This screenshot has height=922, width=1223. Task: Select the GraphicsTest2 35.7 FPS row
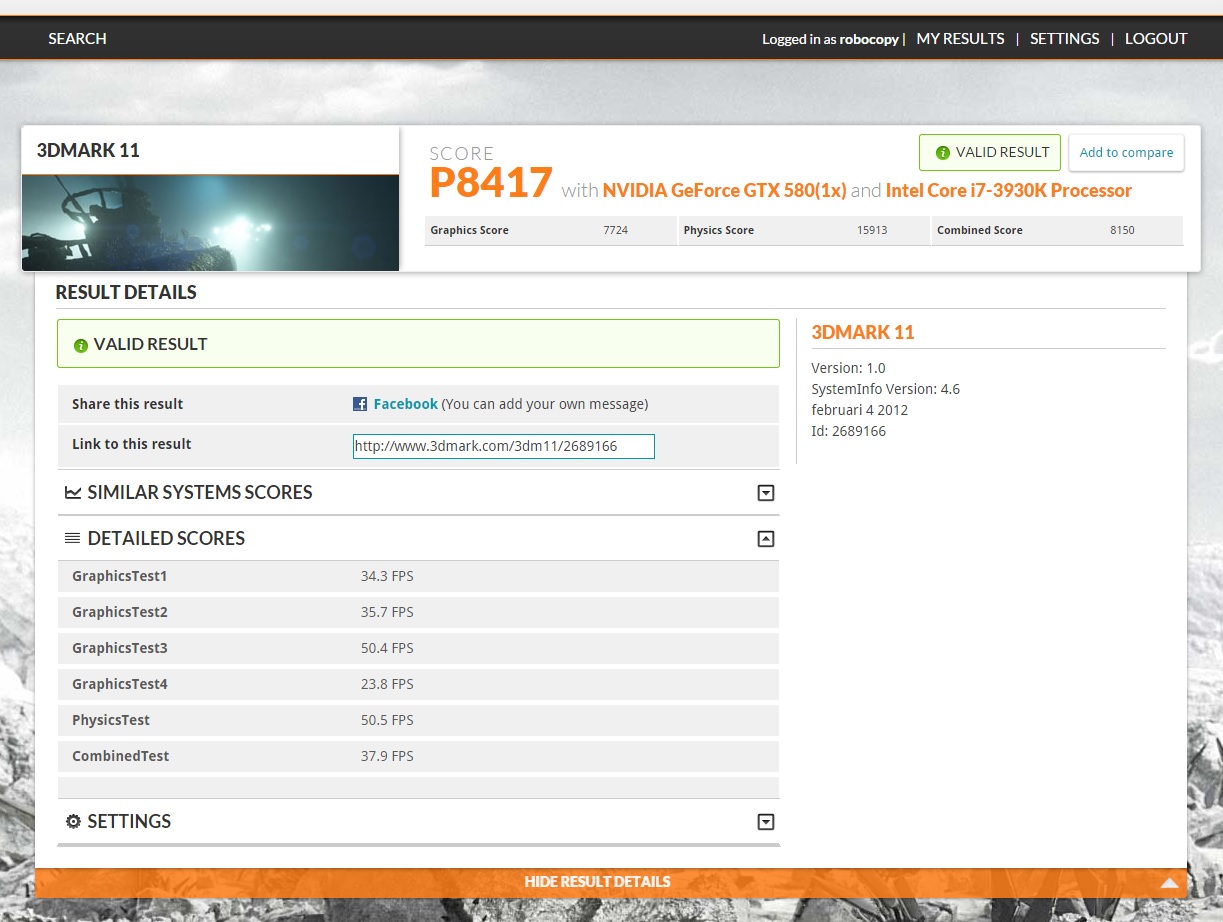pyautogui.click(x=418, y=612)
